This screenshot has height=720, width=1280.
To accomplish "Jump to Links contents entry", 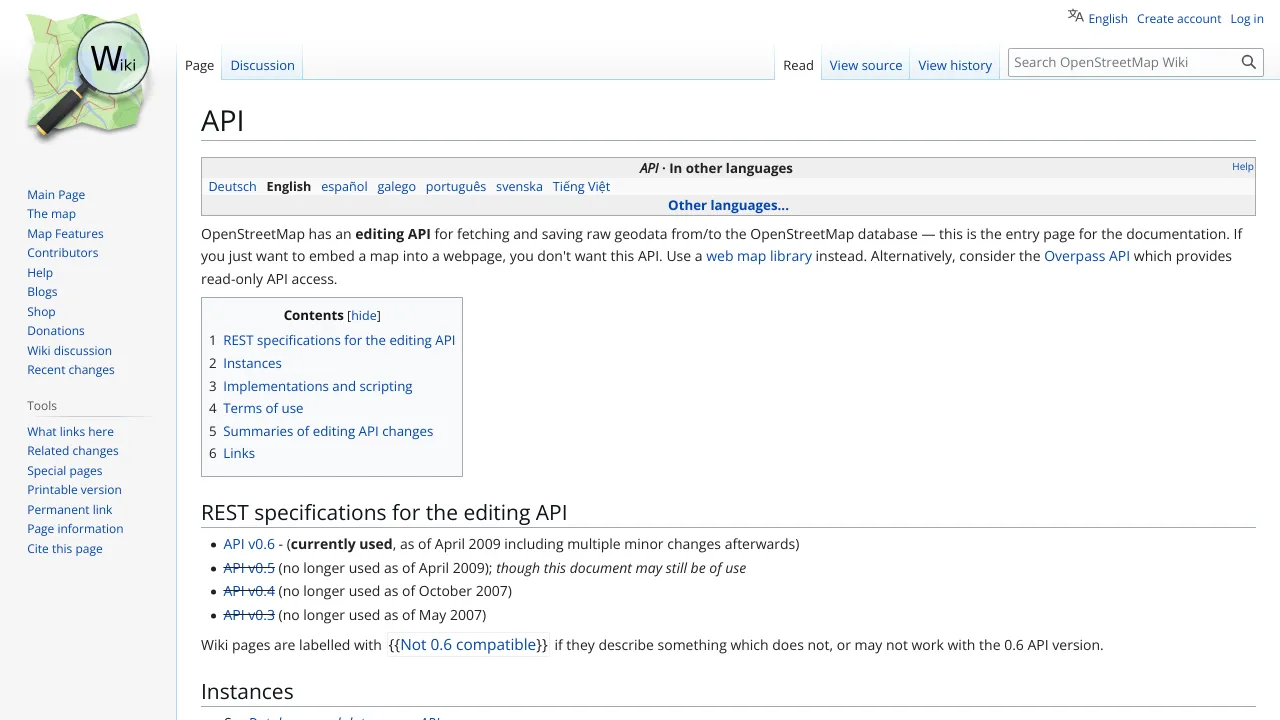I will click(x=239, y=453).
